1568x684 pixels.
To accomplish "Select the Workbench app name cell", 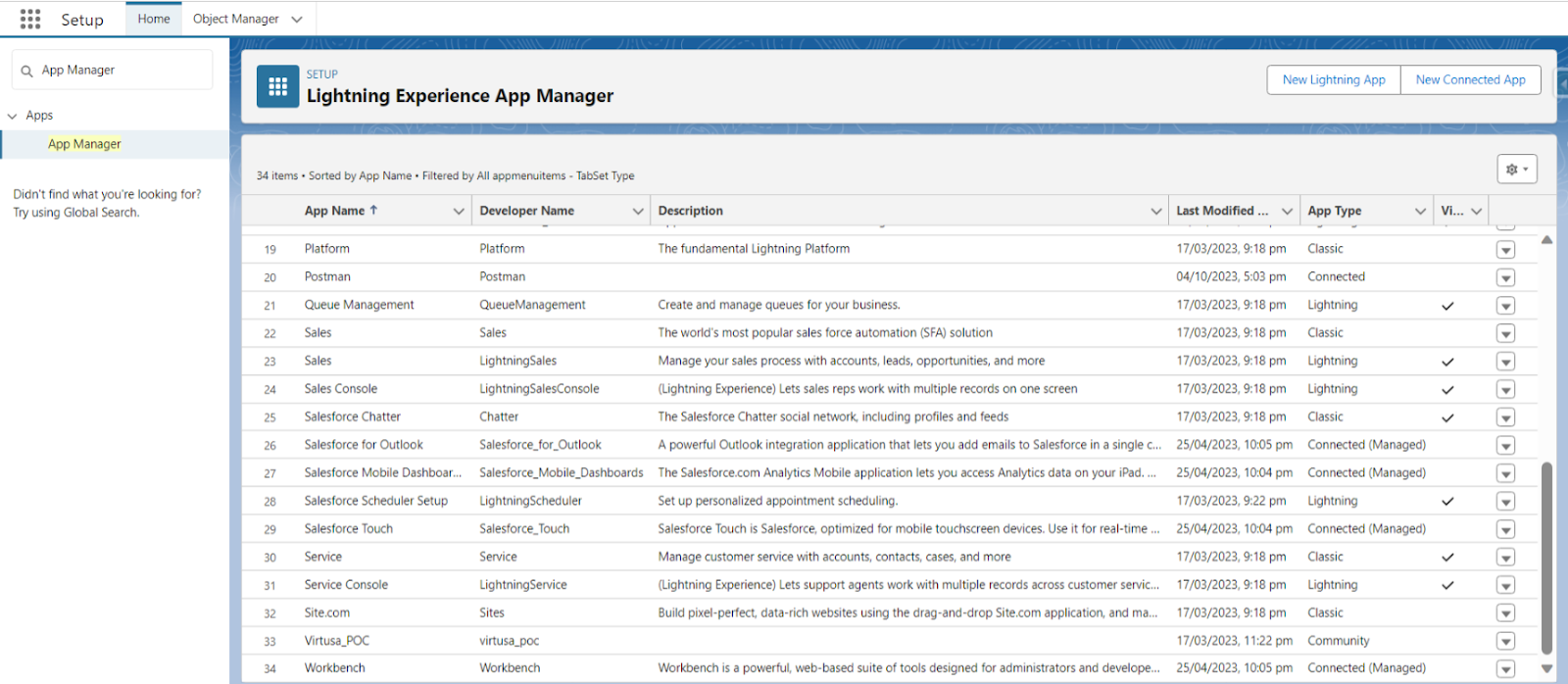I will coord(334,668).
